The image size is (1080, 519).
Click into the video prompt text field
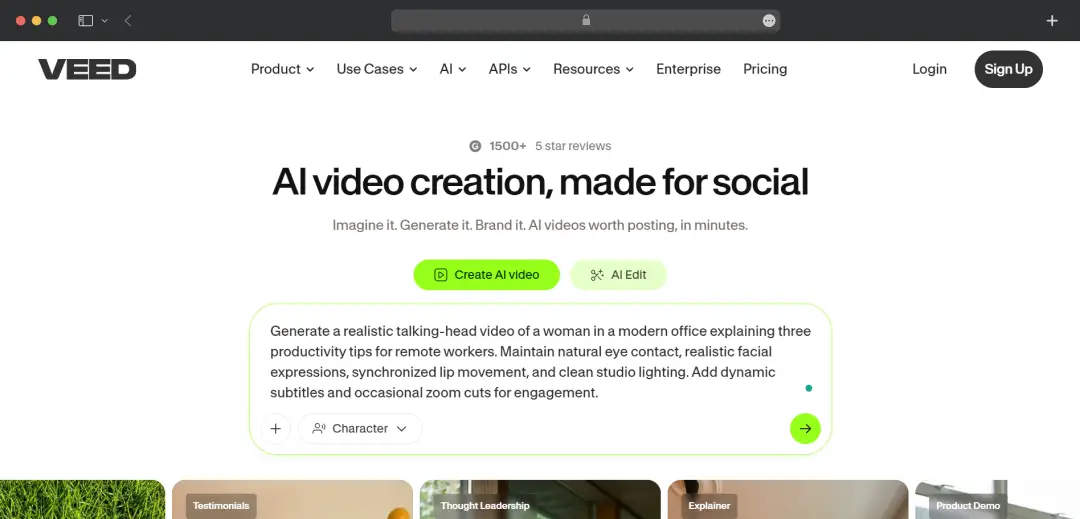point(541,361)
